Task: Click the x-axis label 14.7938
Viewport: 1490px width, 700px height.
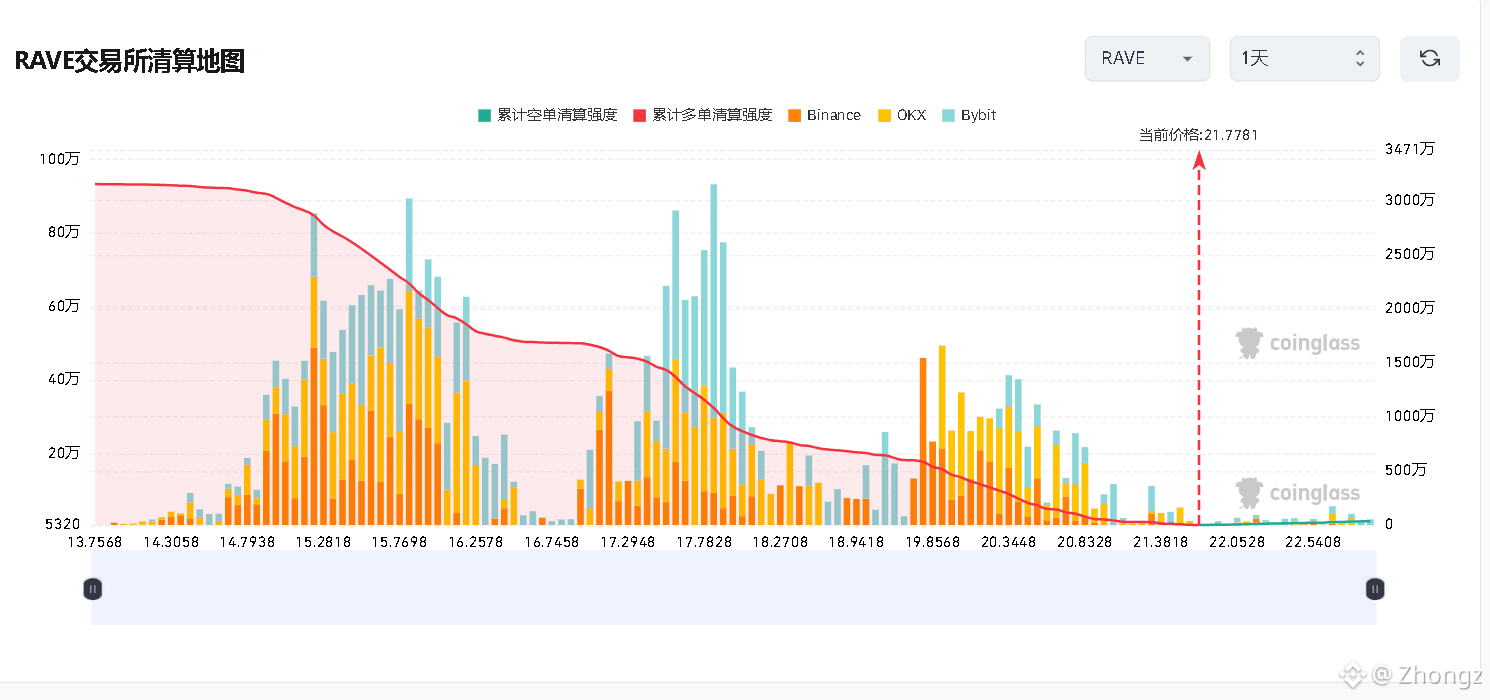Action: point(248,542)
